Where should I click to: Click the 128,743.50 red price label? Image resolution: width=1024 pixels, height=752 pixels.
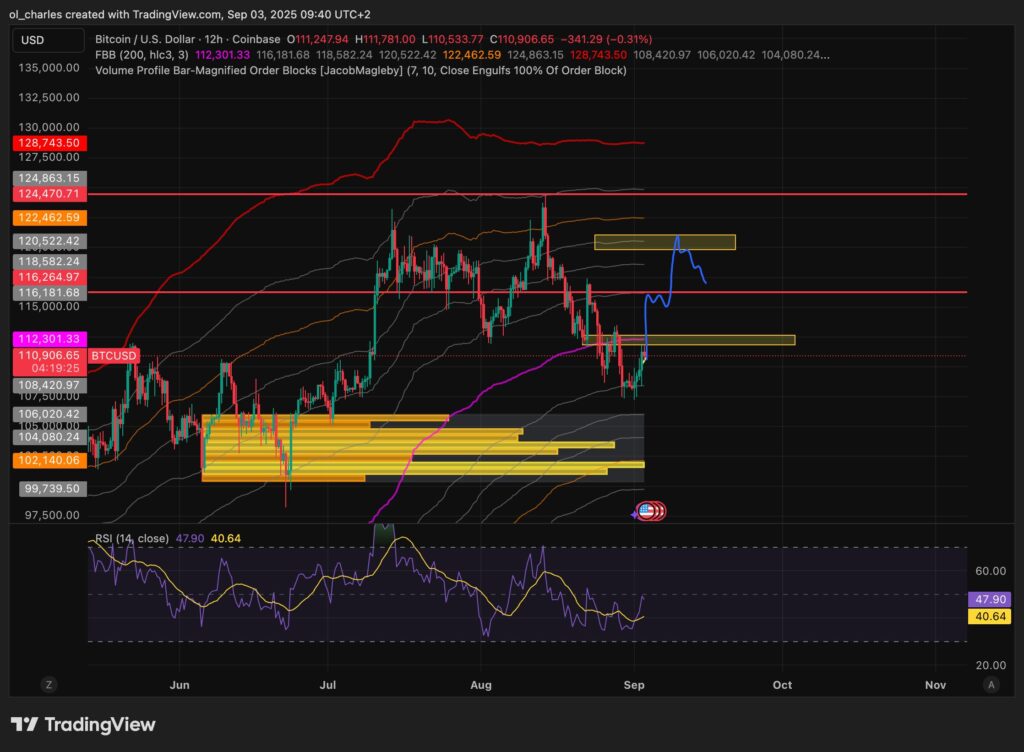click(x=46, y=143)
